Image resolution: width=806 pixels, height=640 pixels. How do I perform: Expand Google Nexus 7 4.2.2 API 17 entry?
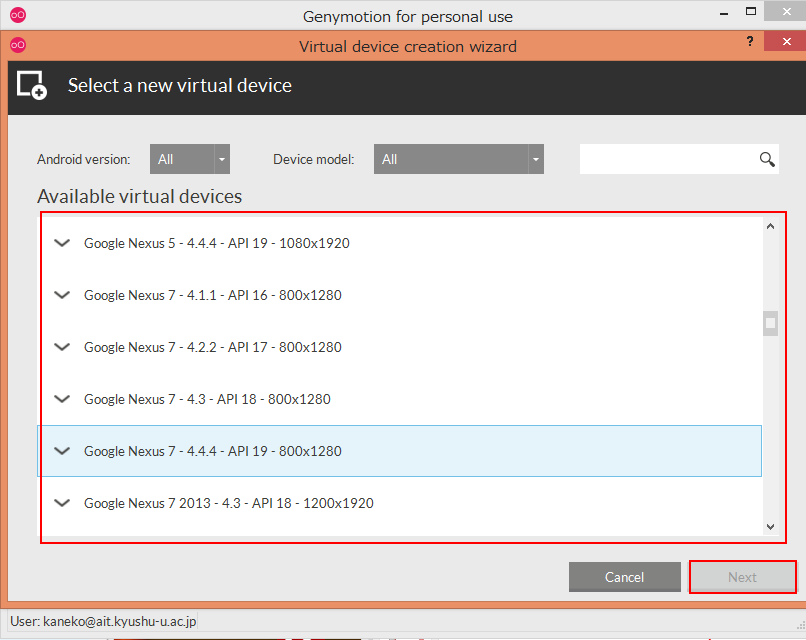click(x=62, y=347)
